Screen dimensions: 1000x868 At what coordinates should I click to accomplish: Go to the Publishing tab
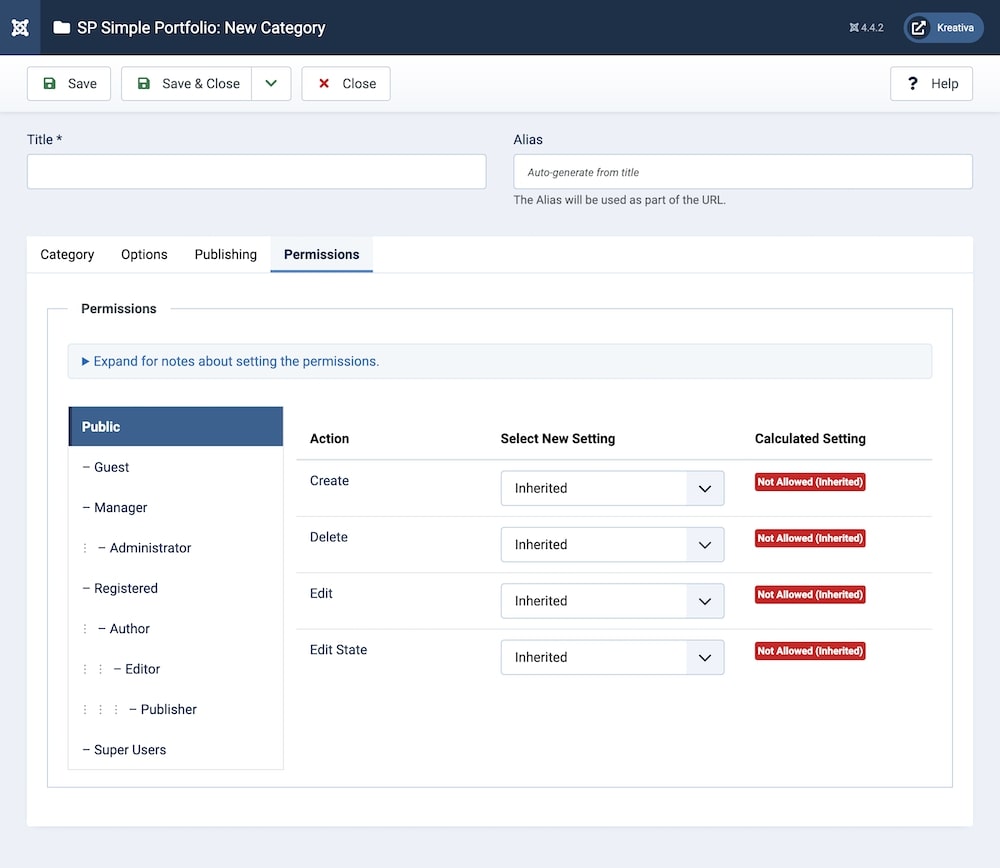(225, 255)
